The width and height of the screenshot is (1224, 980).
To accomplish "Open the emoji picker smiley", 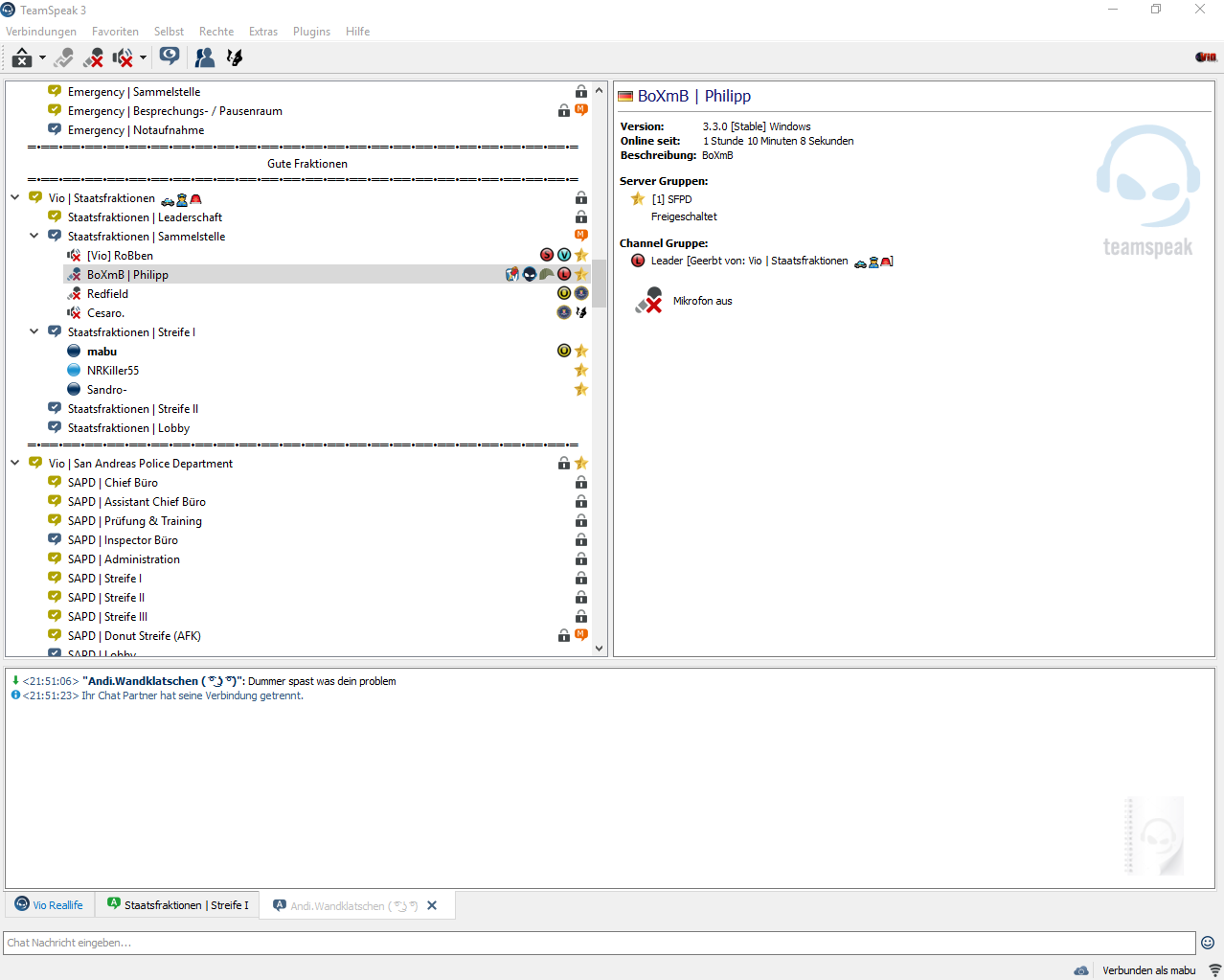I will pyautogui.click(x=1208, y=943).
